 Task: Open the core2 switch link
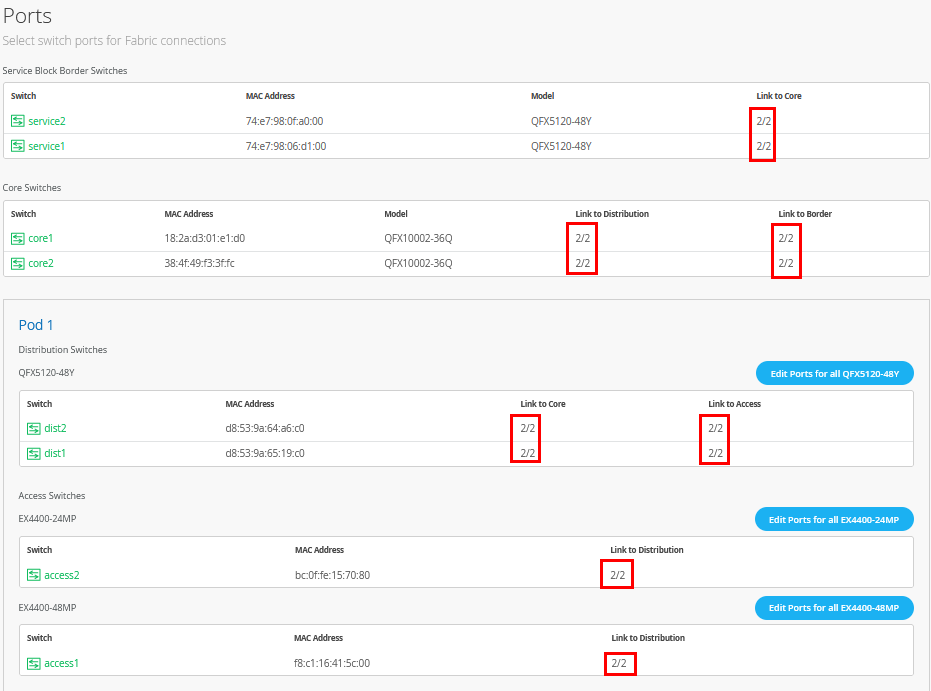(41, 263)
